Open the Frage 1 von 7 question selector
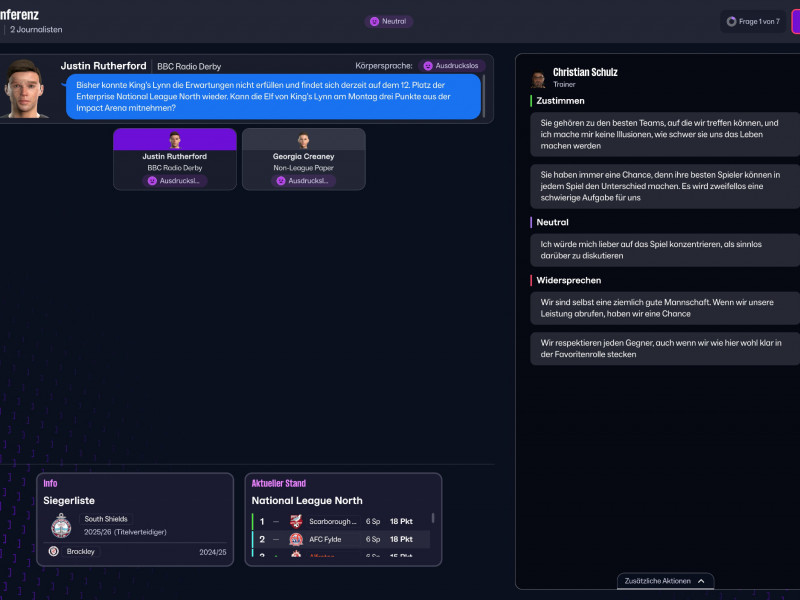This screenshot has height=600, width=800. [753, 20]
